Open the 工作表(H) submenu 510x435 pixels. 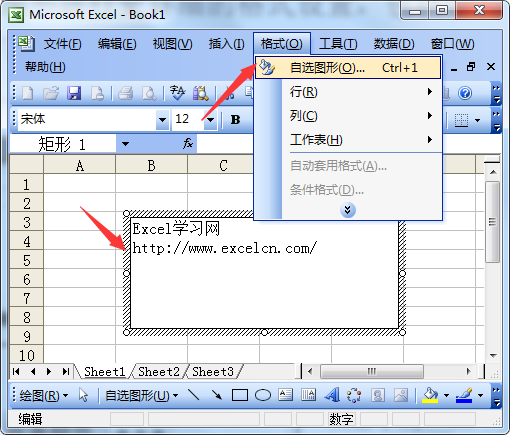click(348, 140)
